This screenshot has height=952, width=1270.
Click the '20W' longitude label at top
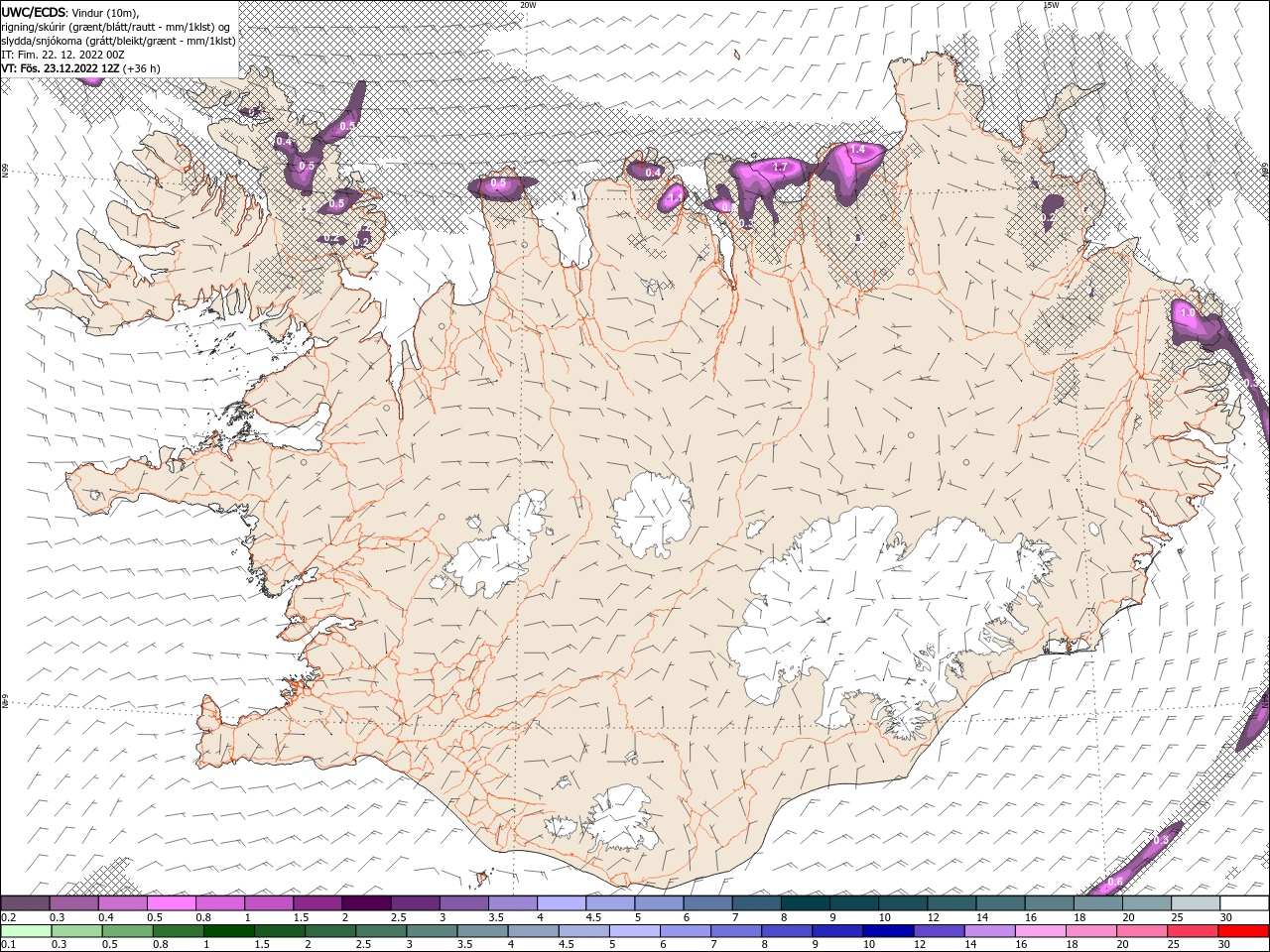coord(528,4)
